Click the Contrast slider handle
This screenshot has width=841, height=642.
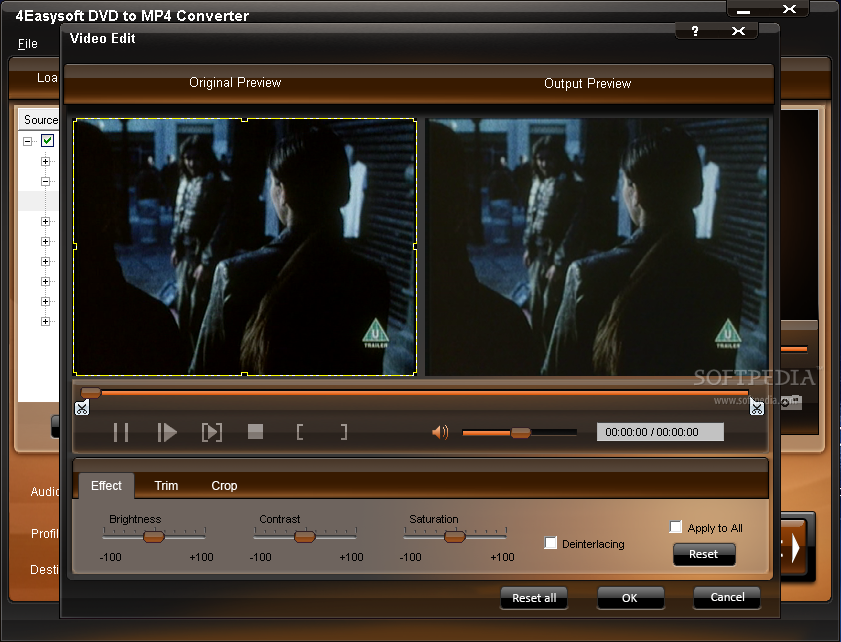point(305,536)
